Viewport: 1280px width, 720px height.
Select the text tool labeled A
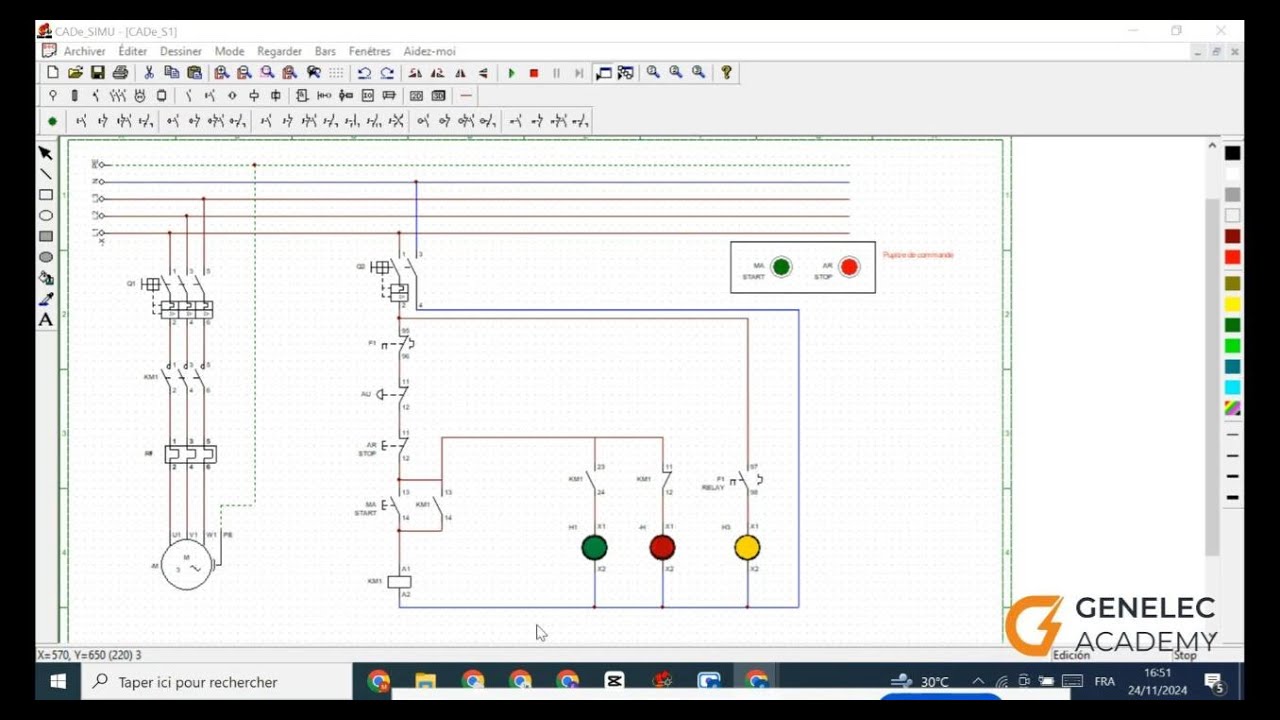tap(45, 320)
